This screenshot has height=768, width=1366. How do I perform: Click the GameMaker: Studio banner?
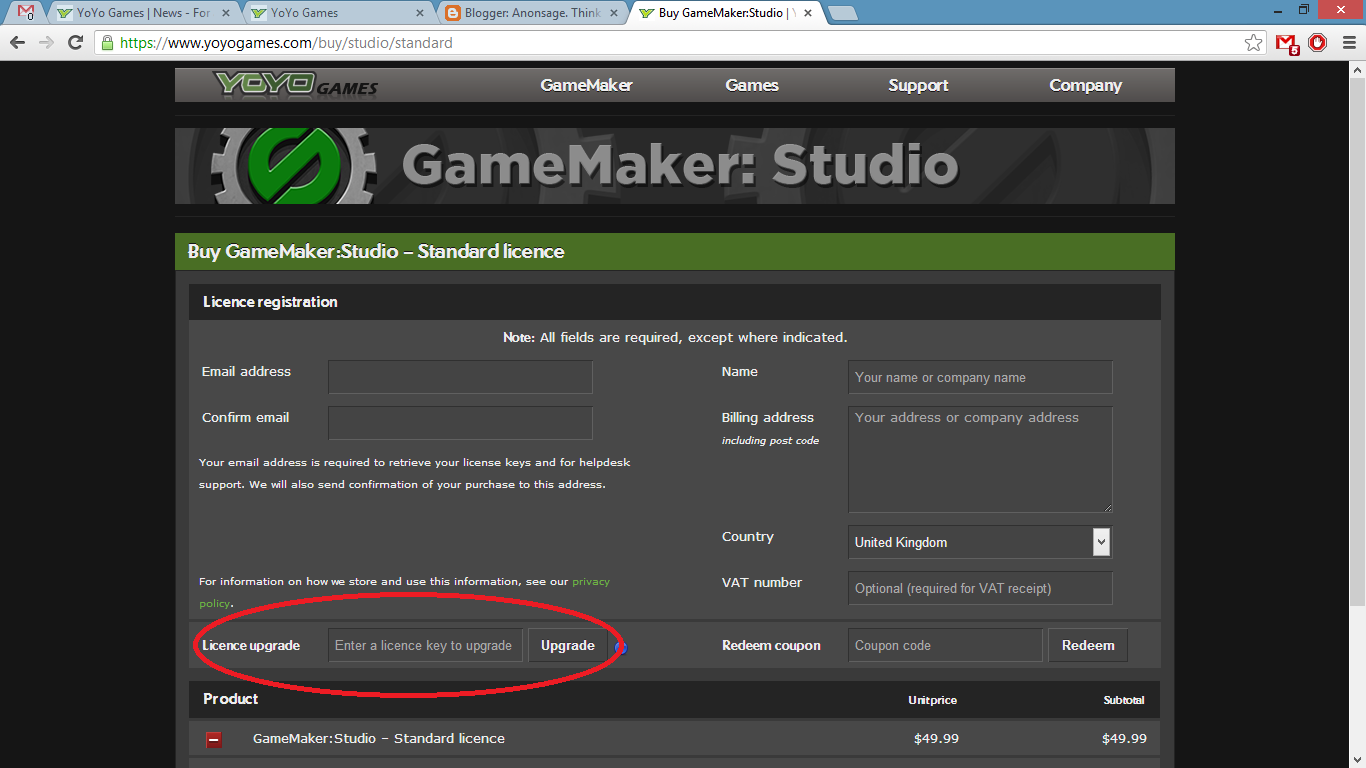(x=675, y=166)
